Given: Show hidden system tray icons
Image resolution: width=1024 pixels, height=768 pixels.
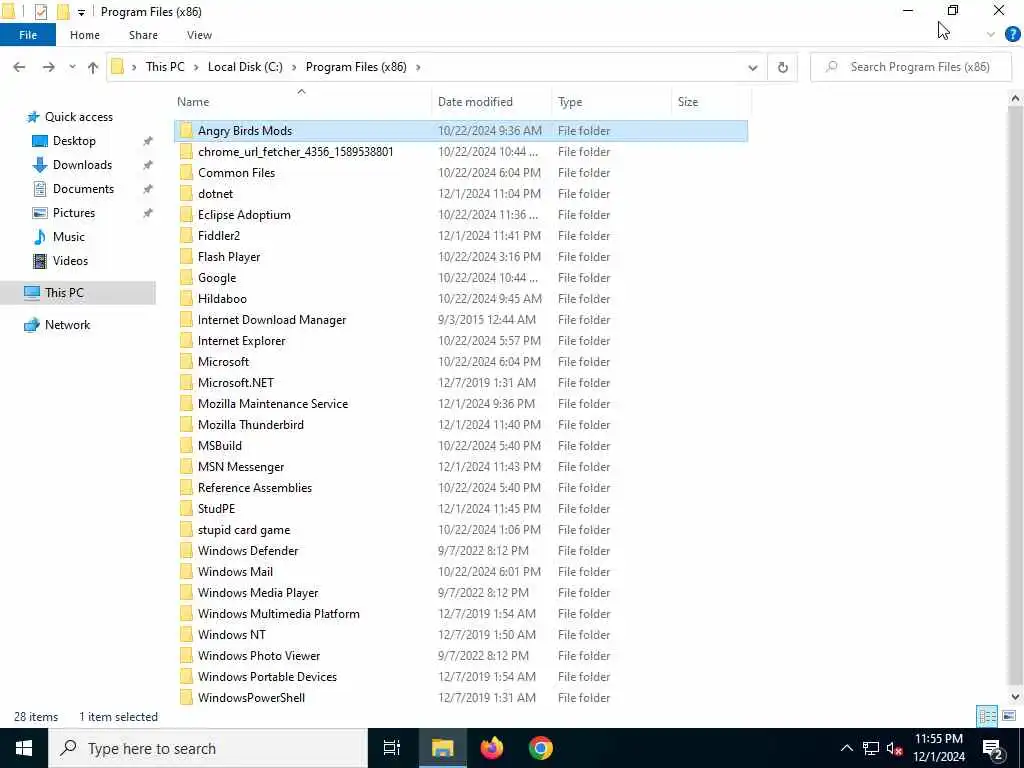Looking at the screenshot, I should coord(846,748).
